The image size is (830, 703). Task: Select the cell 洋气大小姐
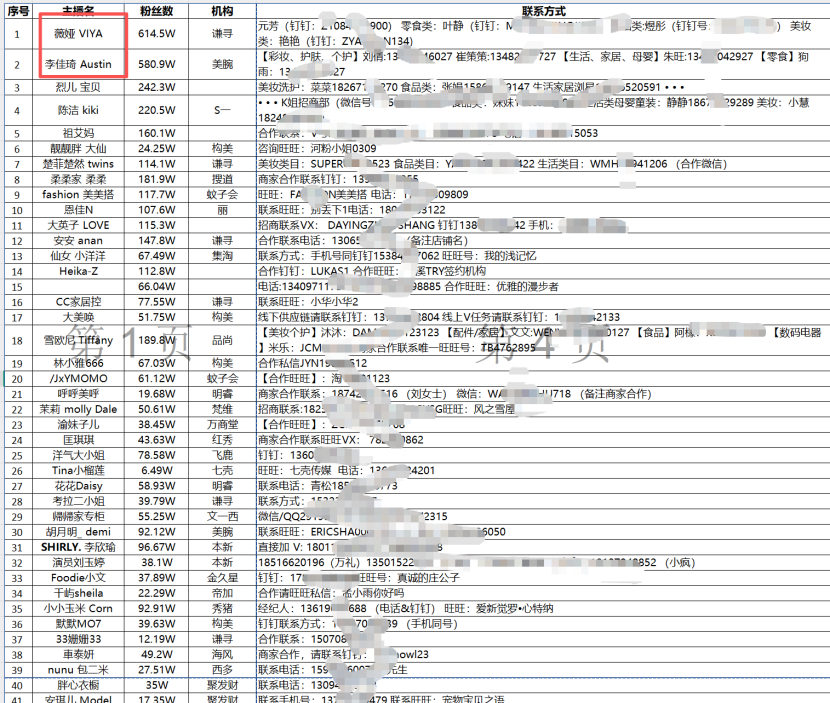click(78, 456)
